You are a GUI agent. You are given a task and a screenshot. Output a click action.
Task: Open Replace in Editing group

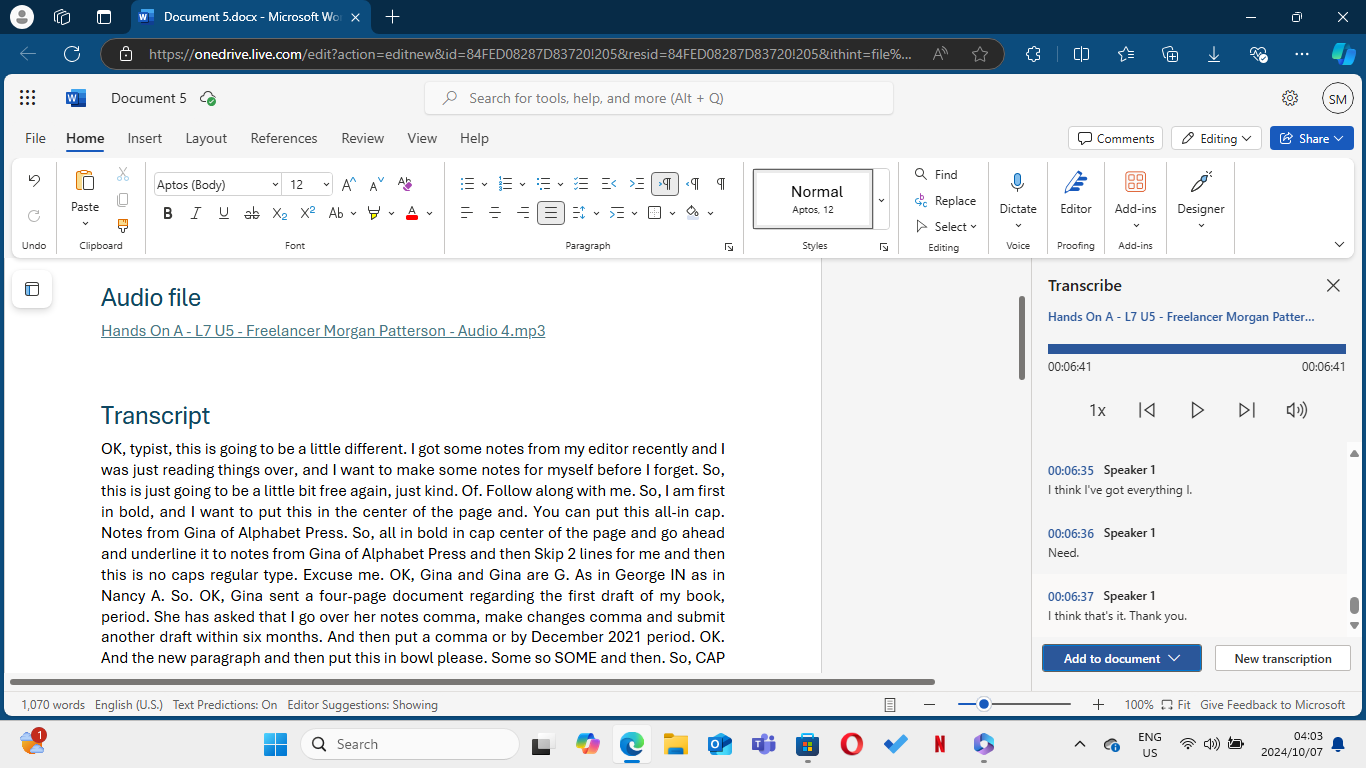coord(945,200)
